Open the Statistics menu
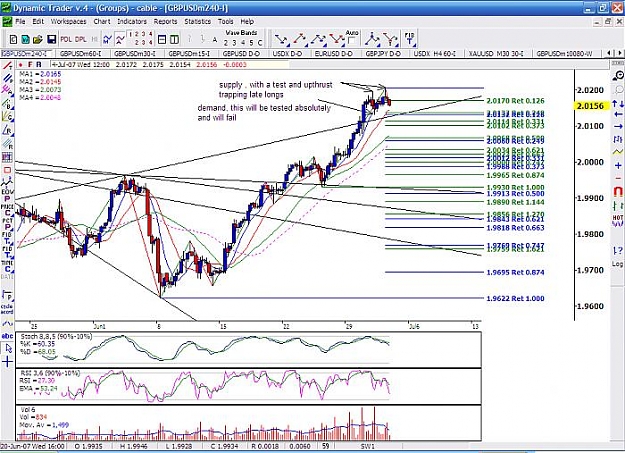 tap(197, 22)
